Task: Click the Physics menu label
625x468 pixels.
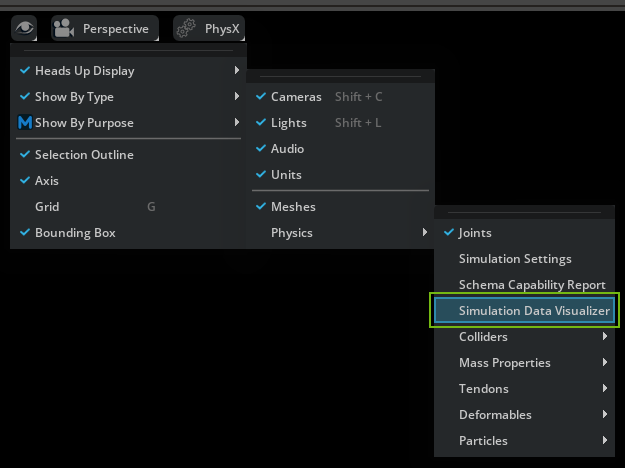Action: click(292, 233)
